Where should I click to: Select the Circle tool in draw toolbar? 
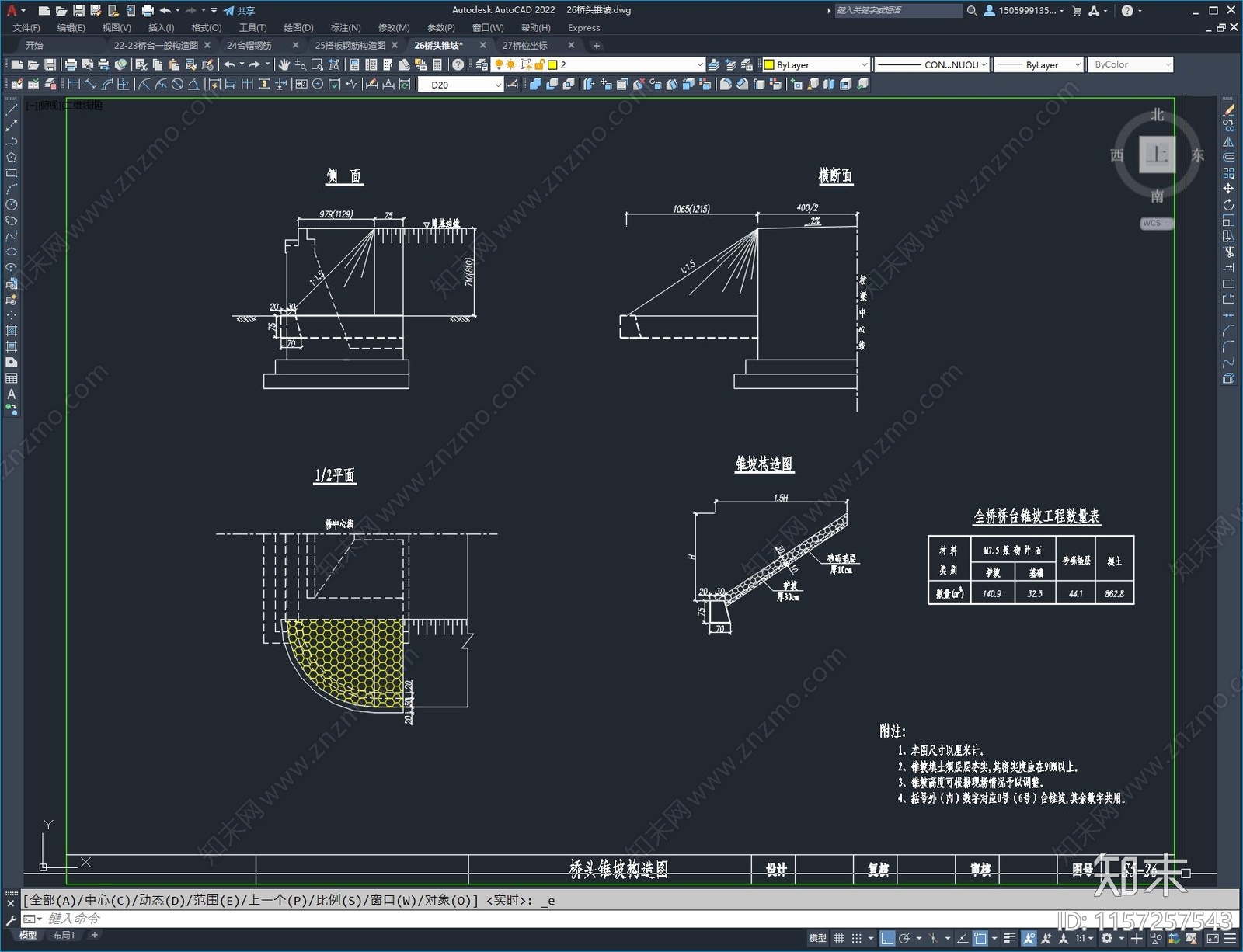[x=11, y=205]
